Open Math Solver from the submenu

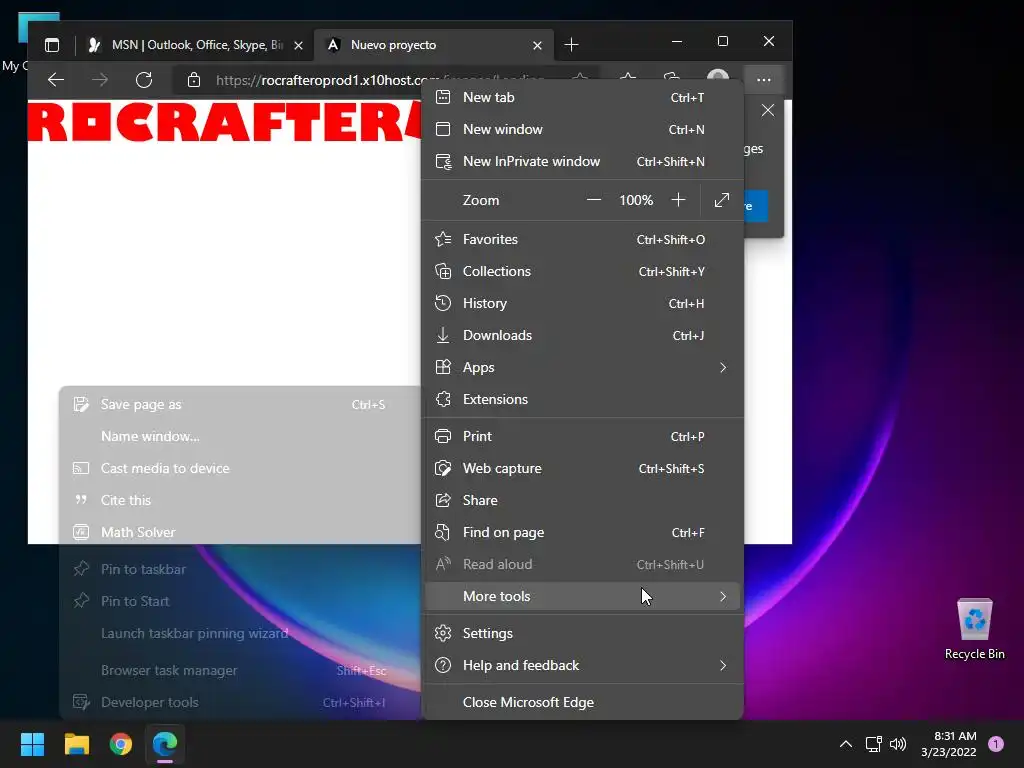coord(240,532)
